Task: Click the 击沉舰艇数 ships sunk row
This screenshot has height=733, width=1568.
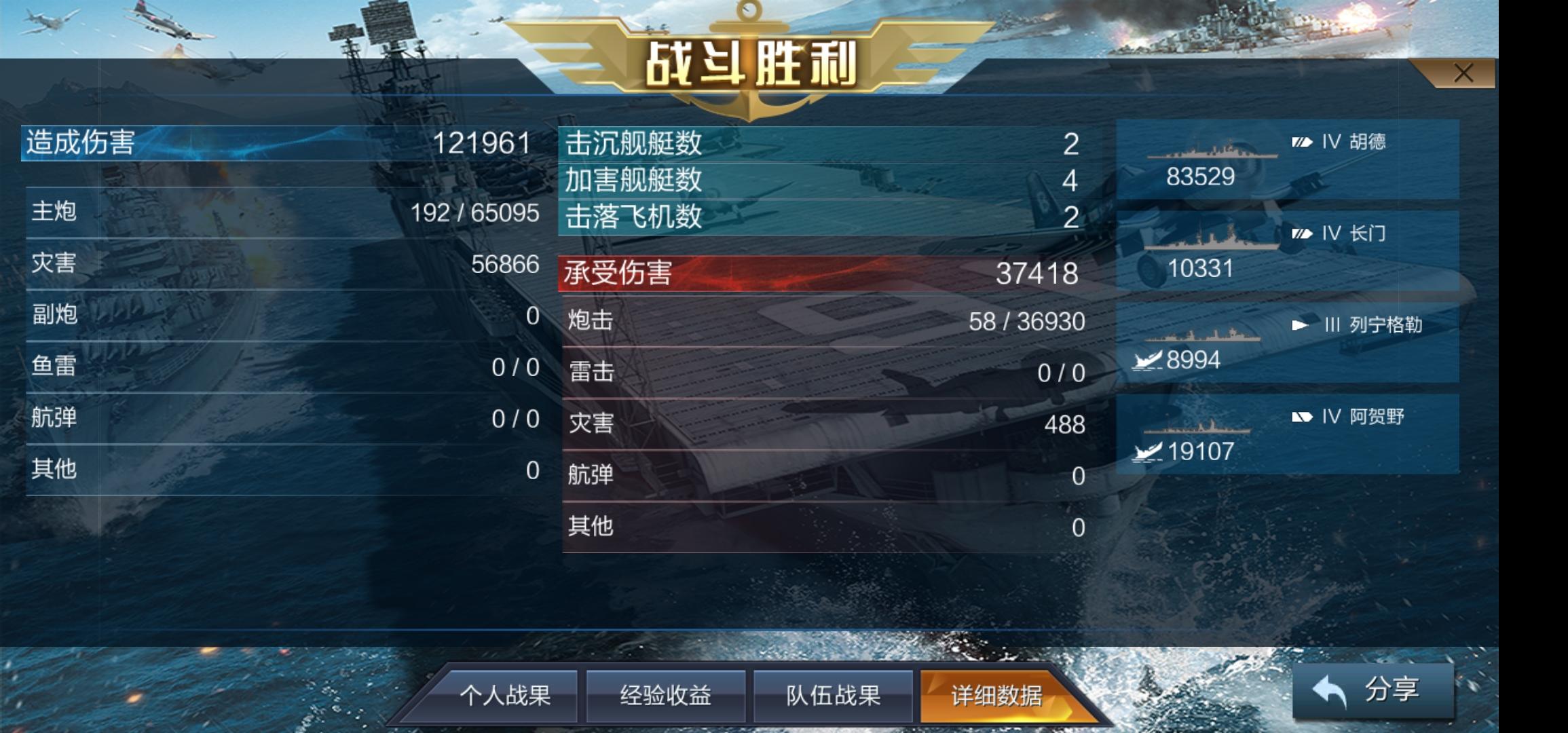Action: 822,144
